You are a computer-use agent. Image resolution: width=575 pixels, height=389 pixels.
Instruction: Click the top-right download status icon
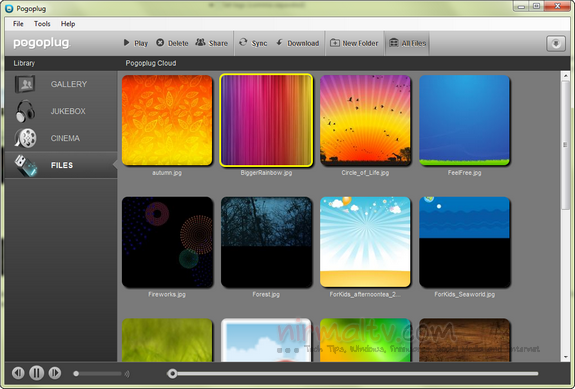556,44
